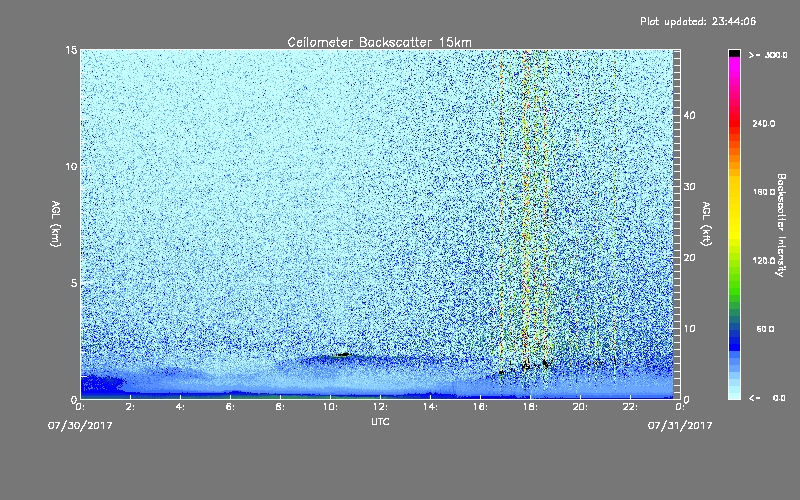800x500 pixels.
Task: Click the start date label 07/30/2017
Action: tap(80, 425)
